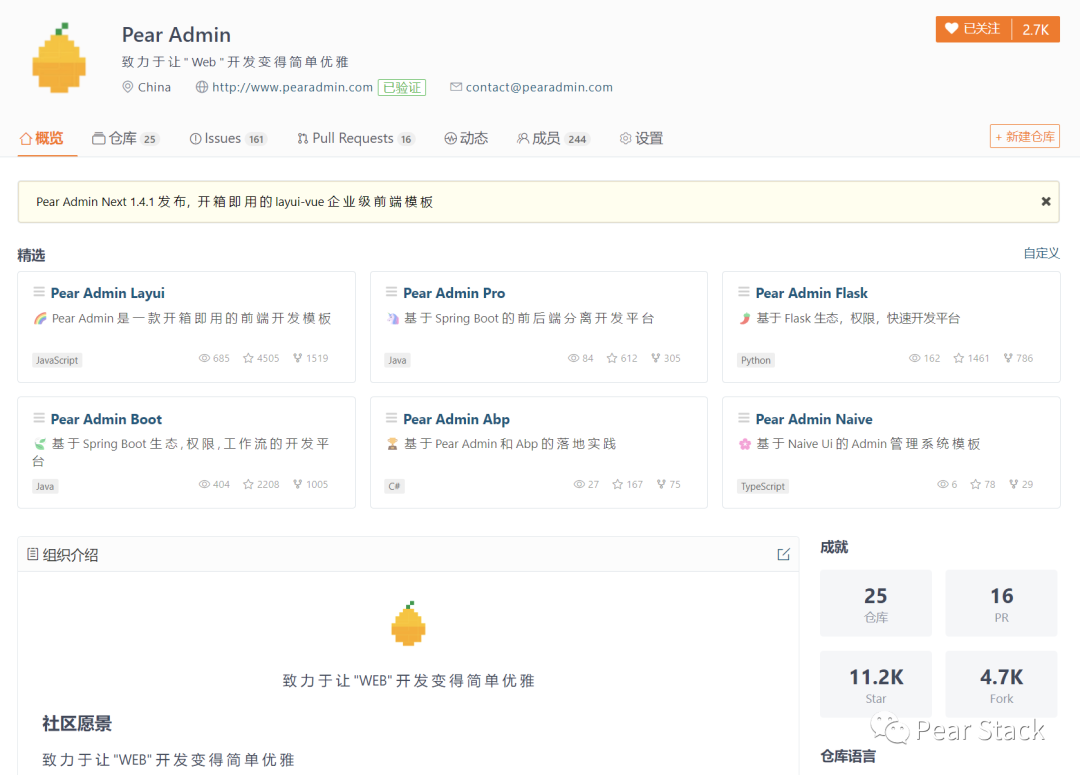
Task: Open the contact@pearadmin.com email link
Action: click(x=539, y=87)
